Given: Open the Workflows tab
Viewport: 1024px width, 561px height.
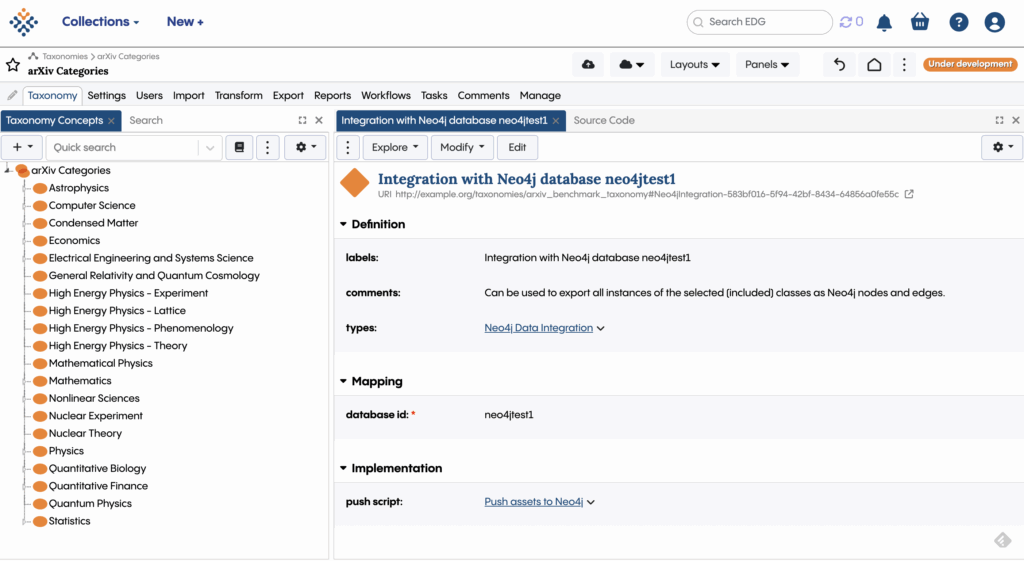Looking at the screenshot, I should tap(386, 95).
